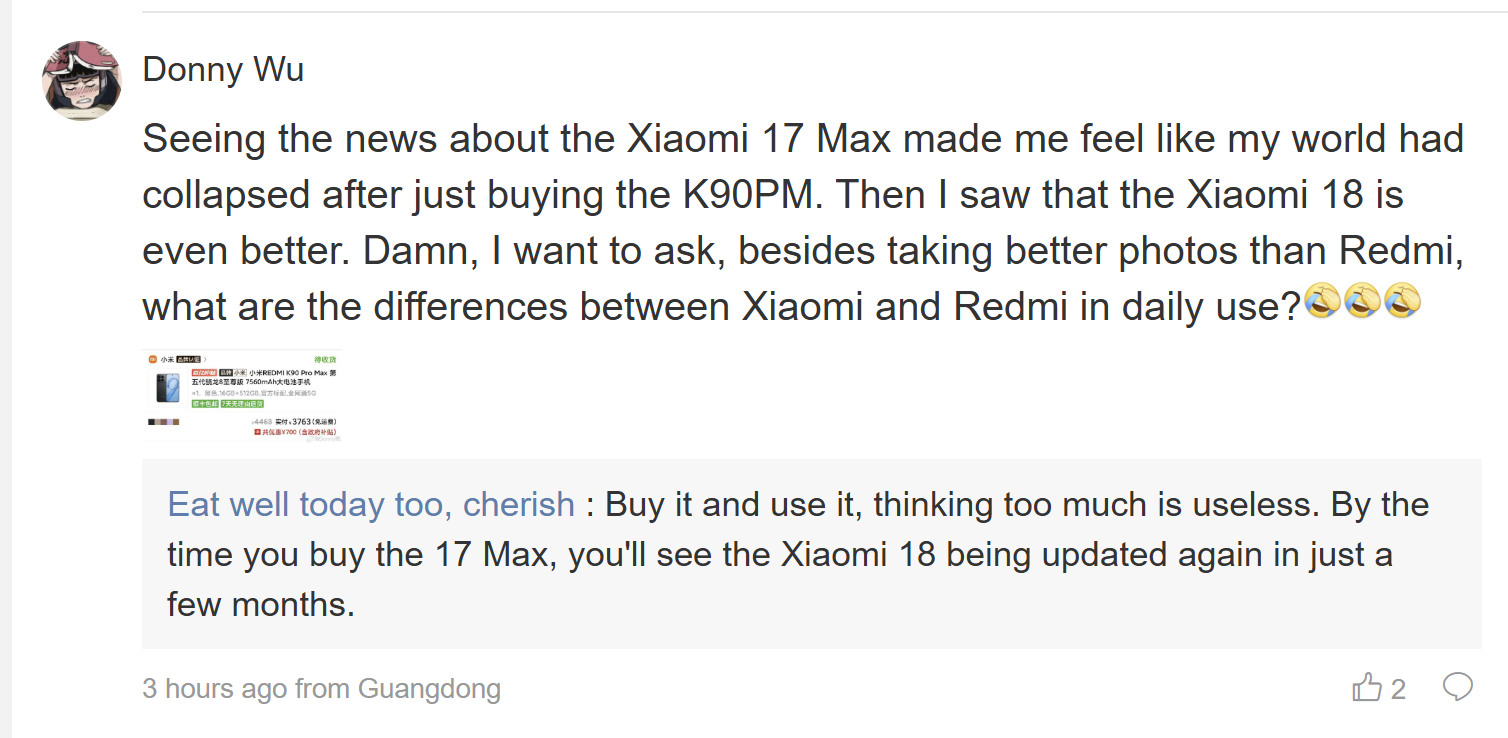Open "Eat well today too, cherish" user profile

coord(370,504)
